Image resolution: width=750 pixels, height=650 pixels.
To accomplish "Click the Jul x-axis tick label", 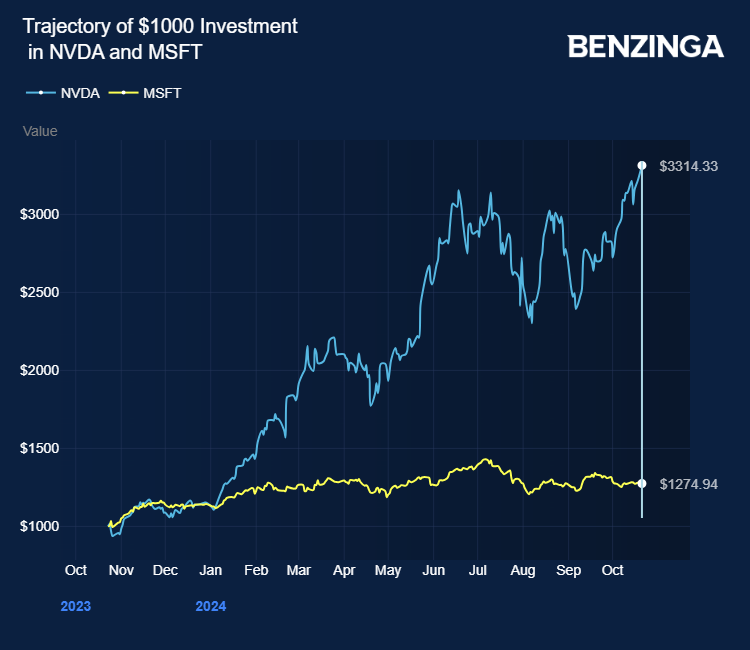I will (477, 570).
